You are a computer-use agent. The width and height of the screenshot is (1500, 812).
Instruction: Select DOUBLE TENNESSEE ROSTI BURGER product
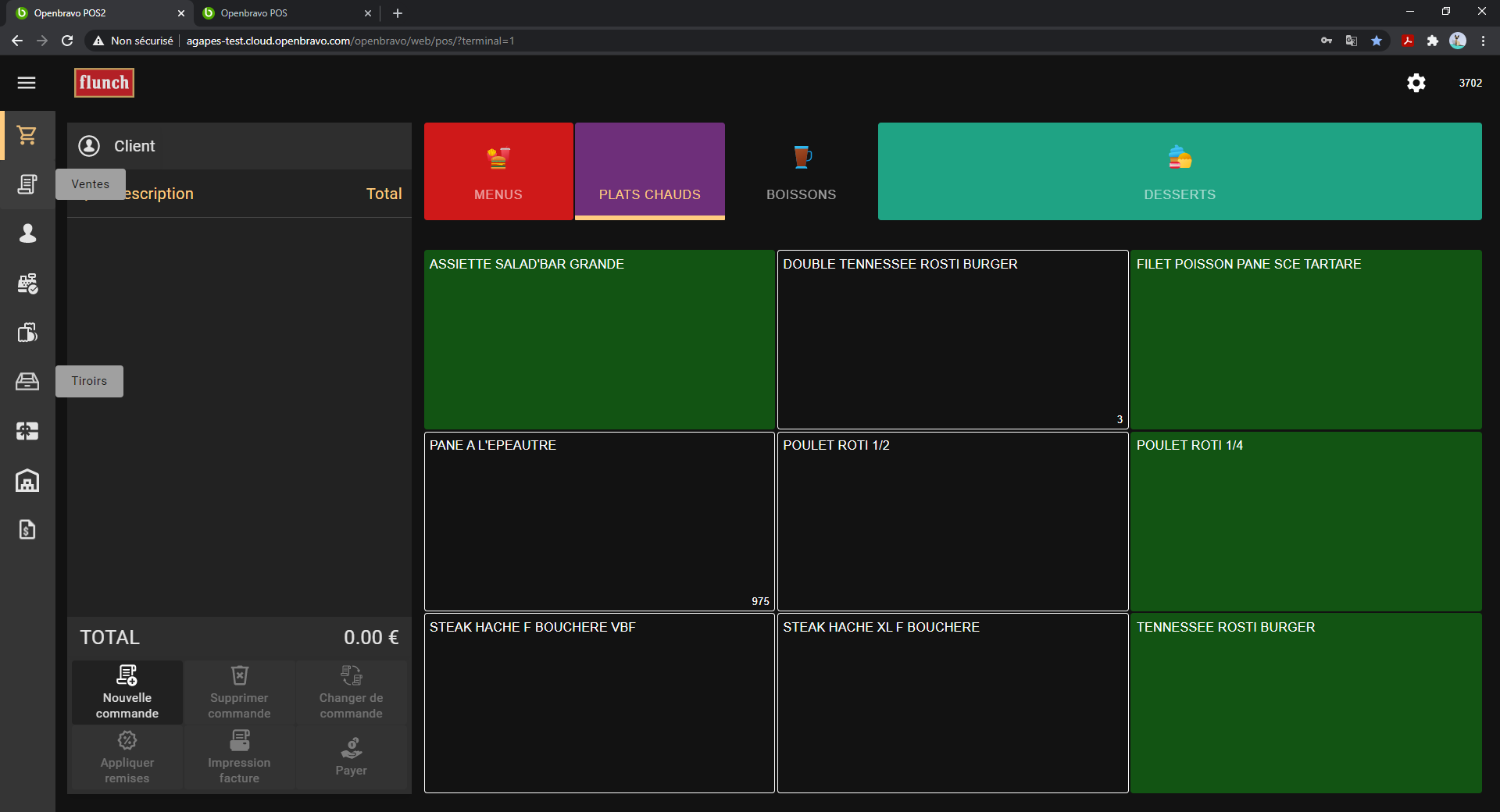coord(952,339)
